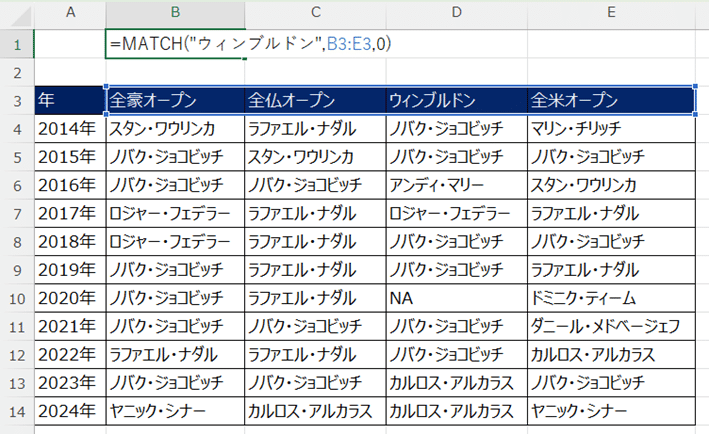Click the アンディ・マリー cell
Screen dimensions: 709x434
click(457, 185)
